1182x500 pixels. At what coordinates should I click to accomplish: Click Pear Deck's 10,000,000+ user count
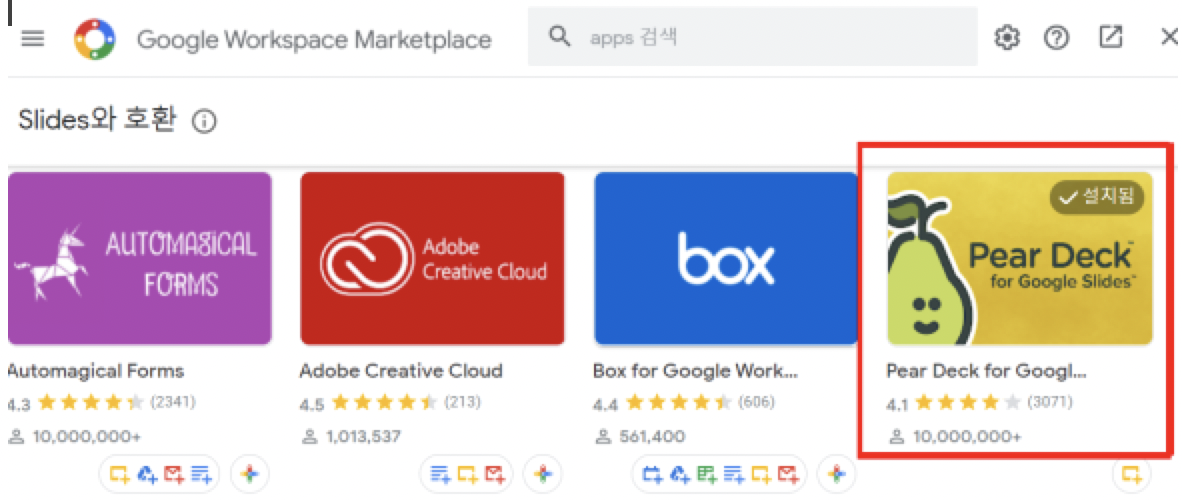pos(967,437)
